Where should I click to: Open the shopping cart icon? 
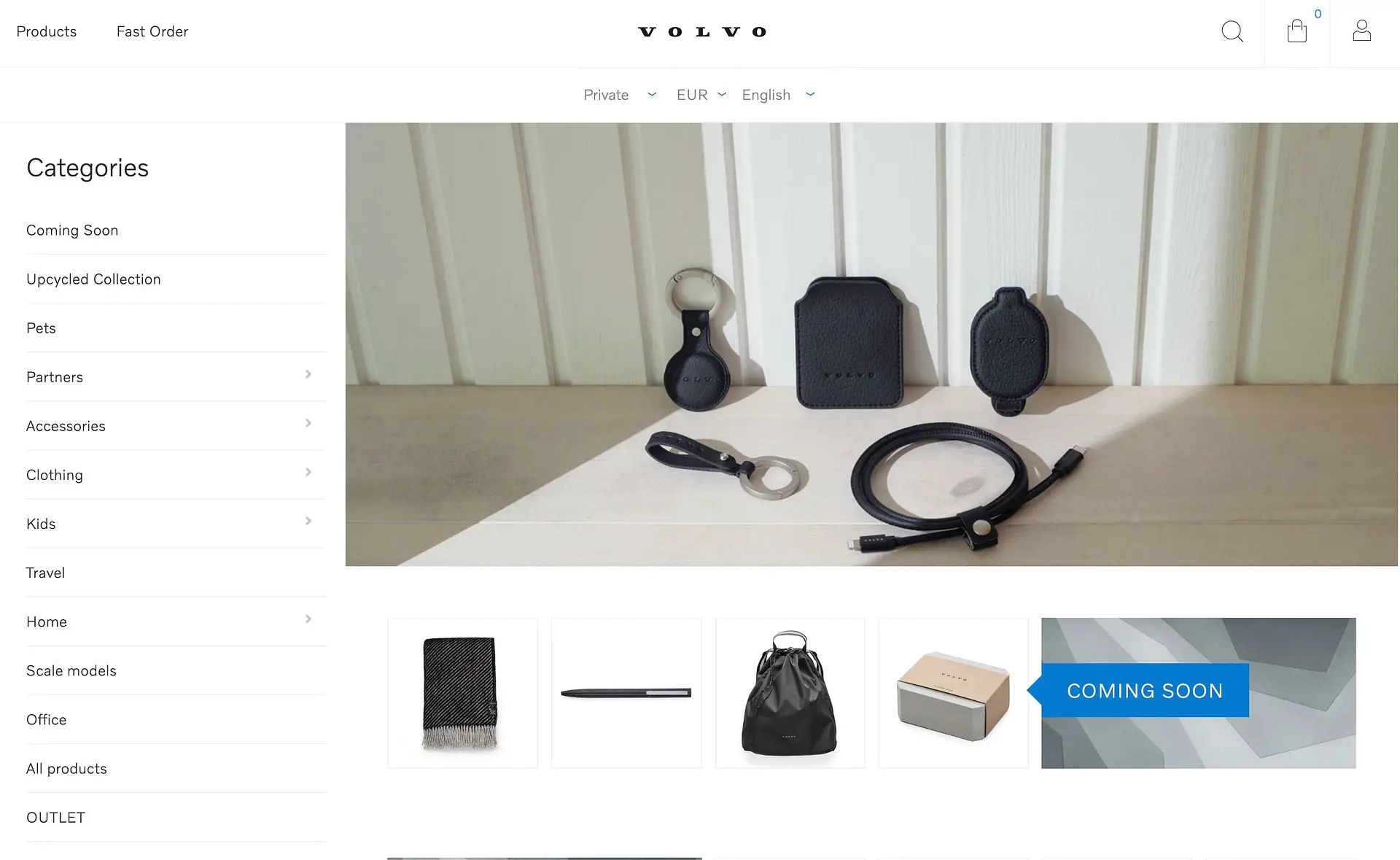tap(1297, 31)
